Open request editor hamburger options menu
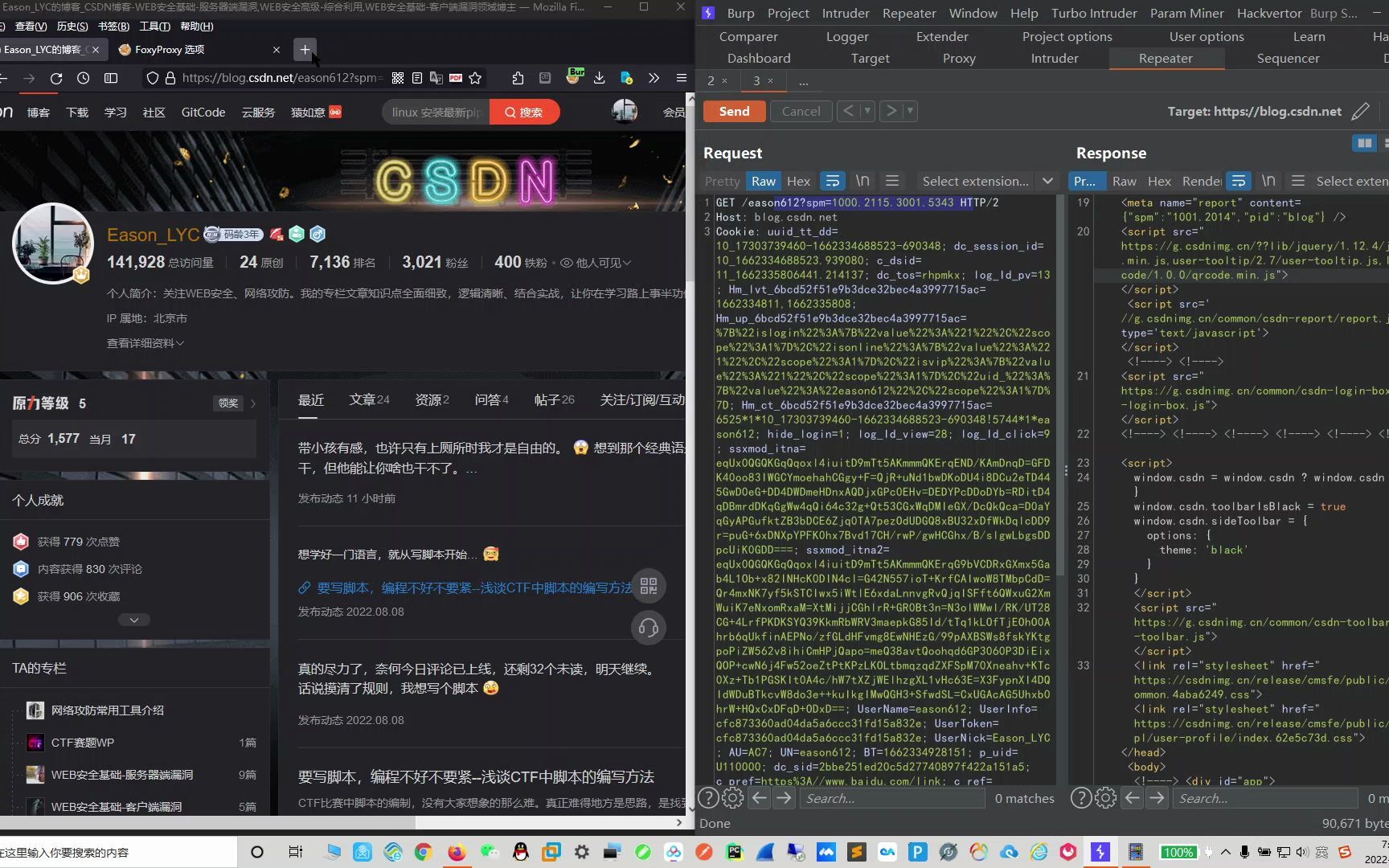The width and height of the screenshot is (1389, 868). [892, 181]
